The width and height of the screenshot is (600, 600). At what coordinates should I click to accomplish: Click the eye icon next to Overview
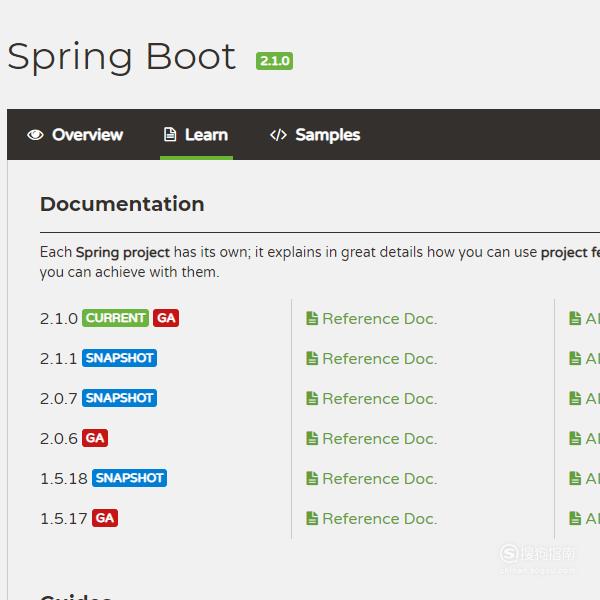click(35, 135)
